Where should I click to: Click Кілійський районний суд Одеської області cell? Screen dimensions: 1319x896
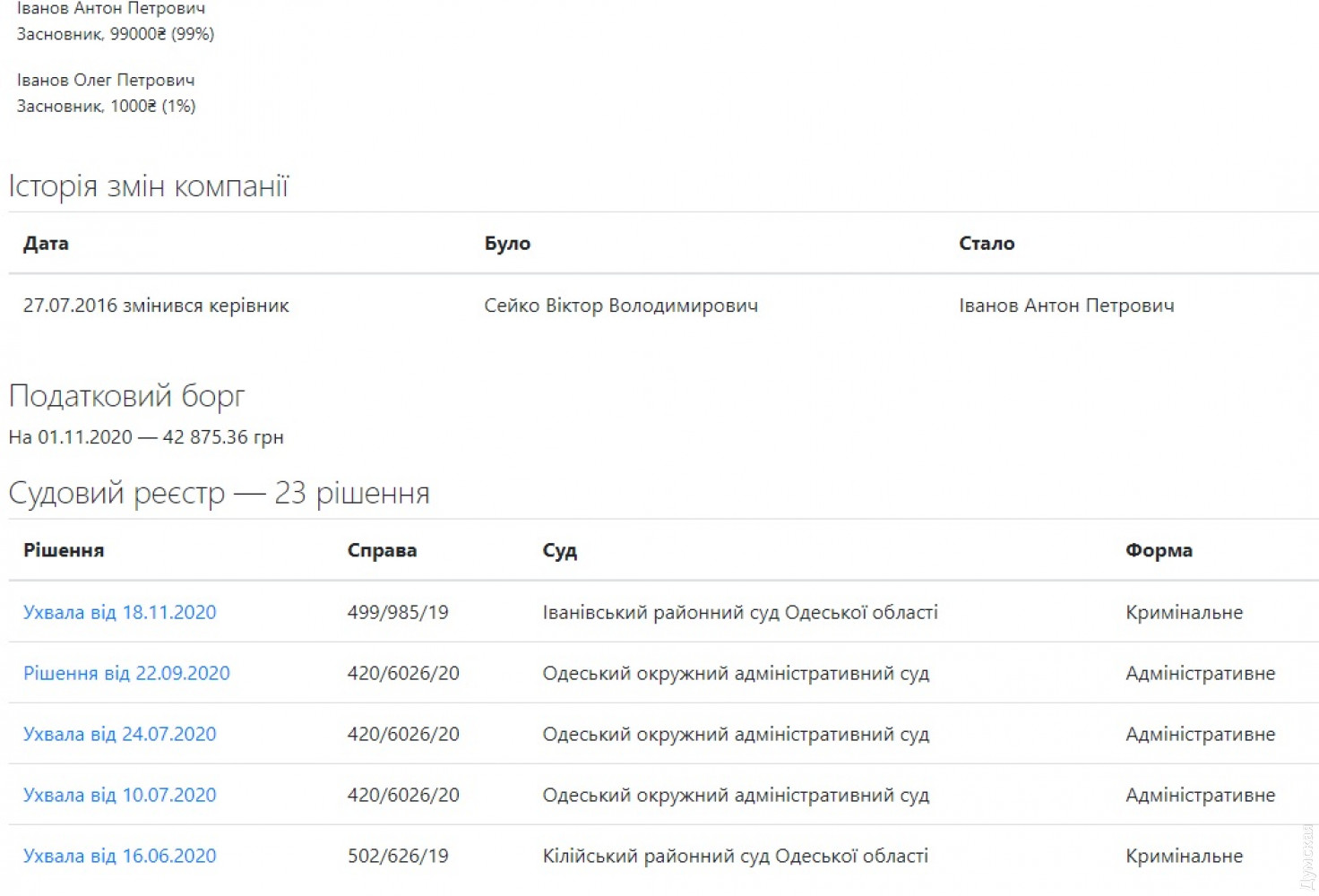[x=735, y=856]
